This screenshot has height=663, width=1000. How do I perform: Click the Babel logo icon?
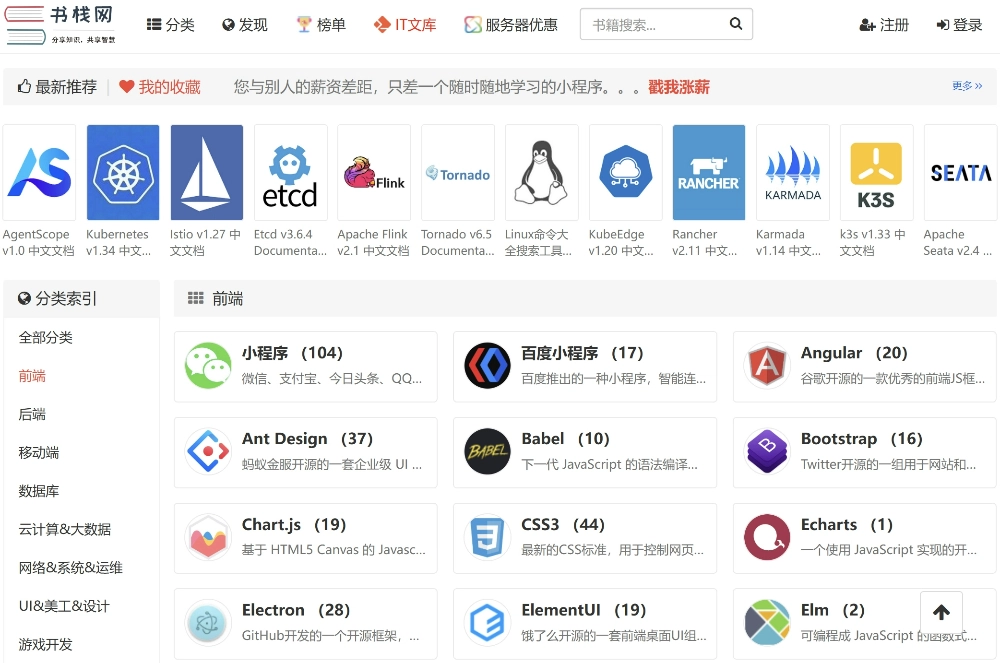click(487, 452)
